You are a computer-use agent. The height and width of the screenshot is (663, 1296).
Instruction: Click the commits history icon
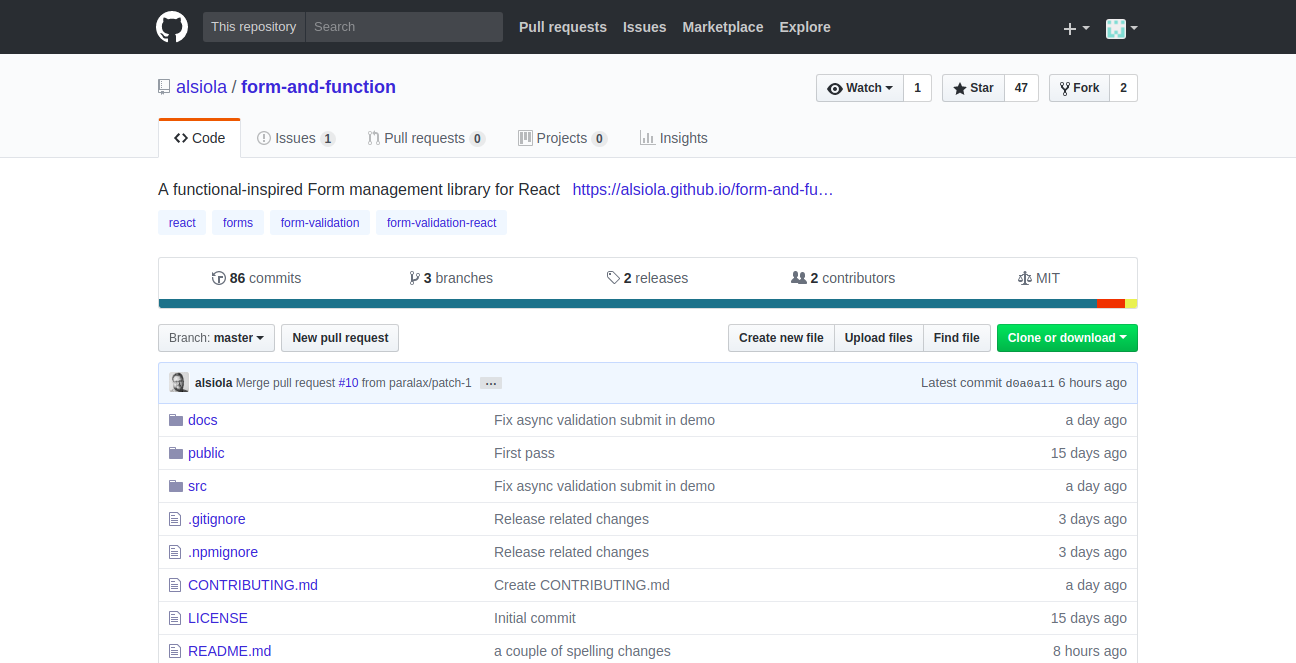pos(219,278)
